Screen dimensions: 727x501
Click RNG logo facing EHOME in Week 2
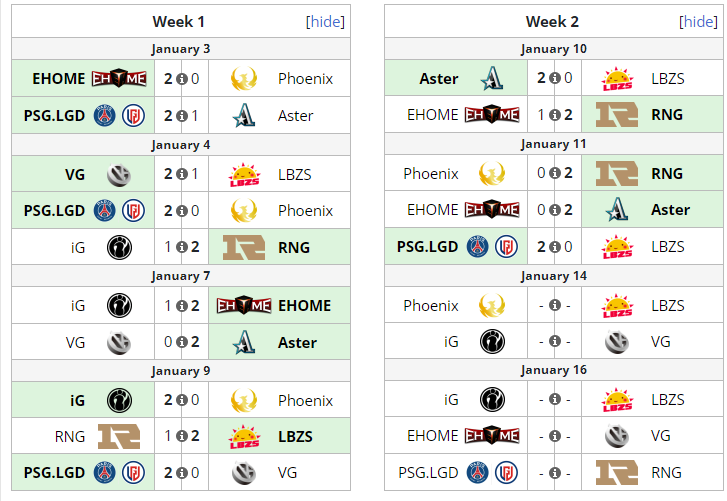coord(617,114)
